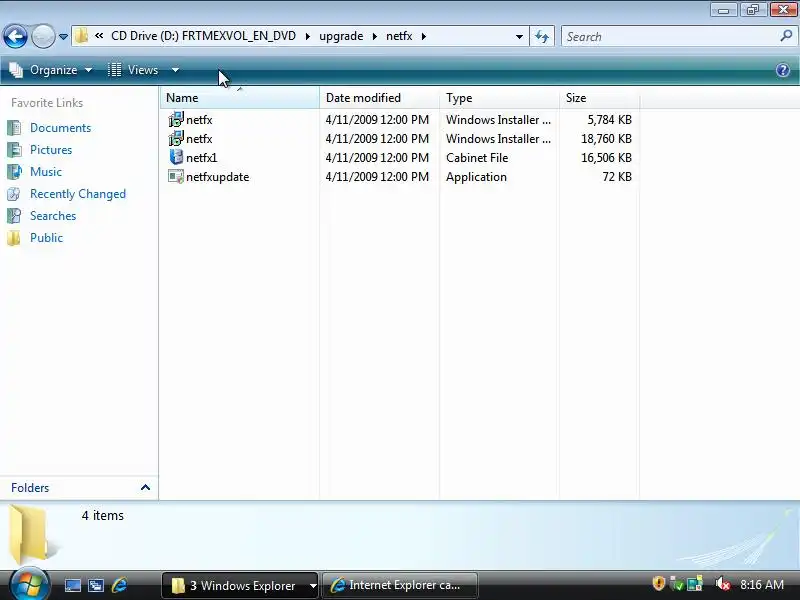Click Pictures icon in Favorite Links

click(14, 149)
